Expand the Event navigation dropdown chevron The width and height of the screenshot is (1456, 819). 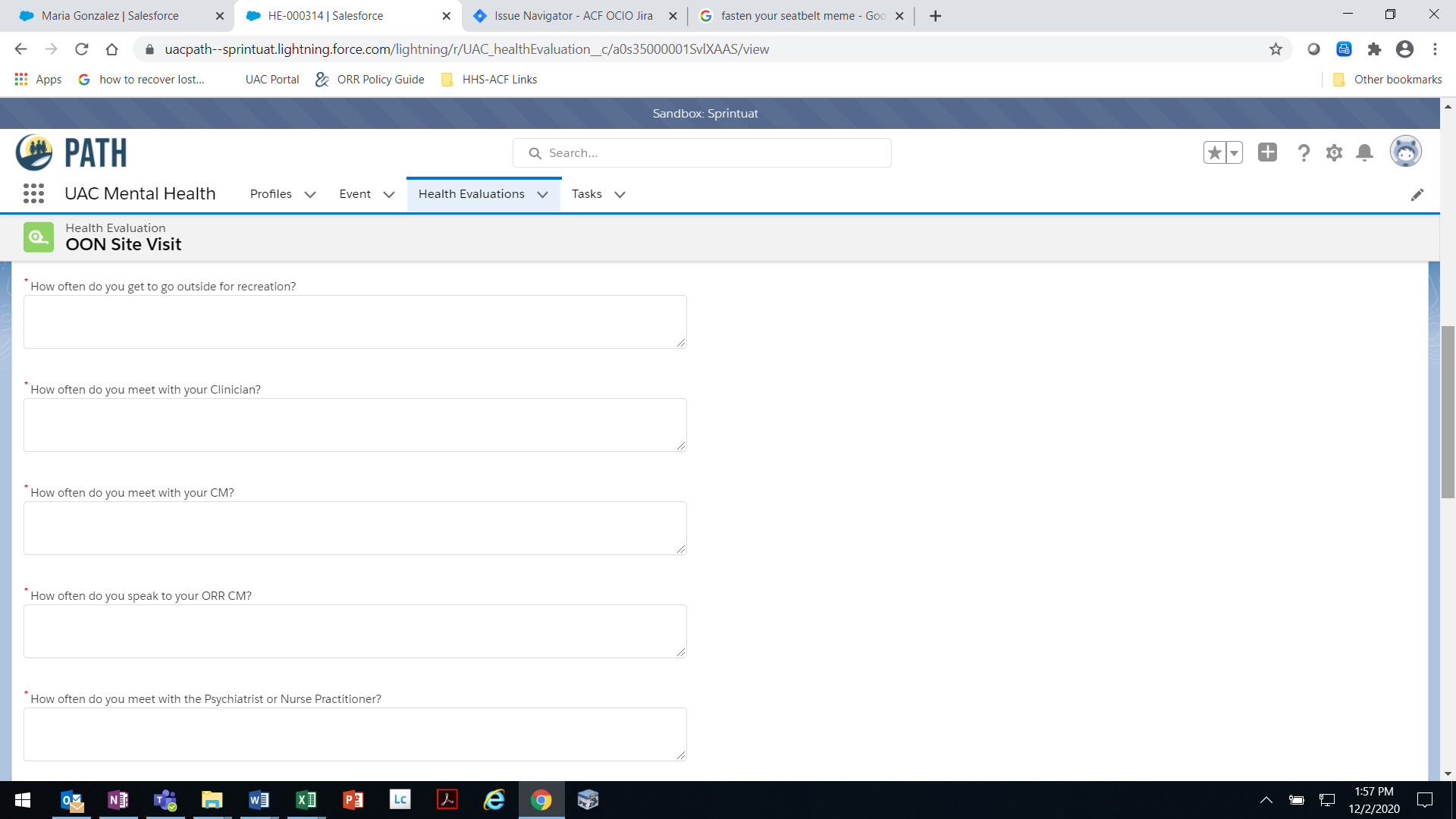pos(389,195)
